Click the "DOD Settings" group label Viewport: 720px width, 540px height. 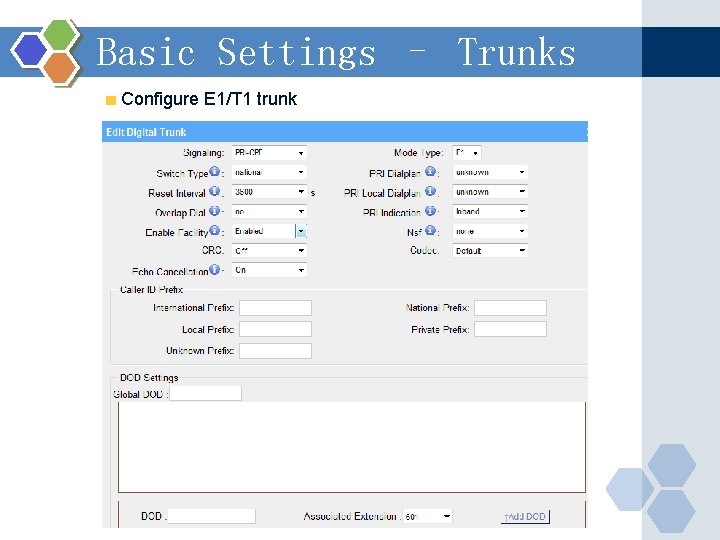pos(149,377)
